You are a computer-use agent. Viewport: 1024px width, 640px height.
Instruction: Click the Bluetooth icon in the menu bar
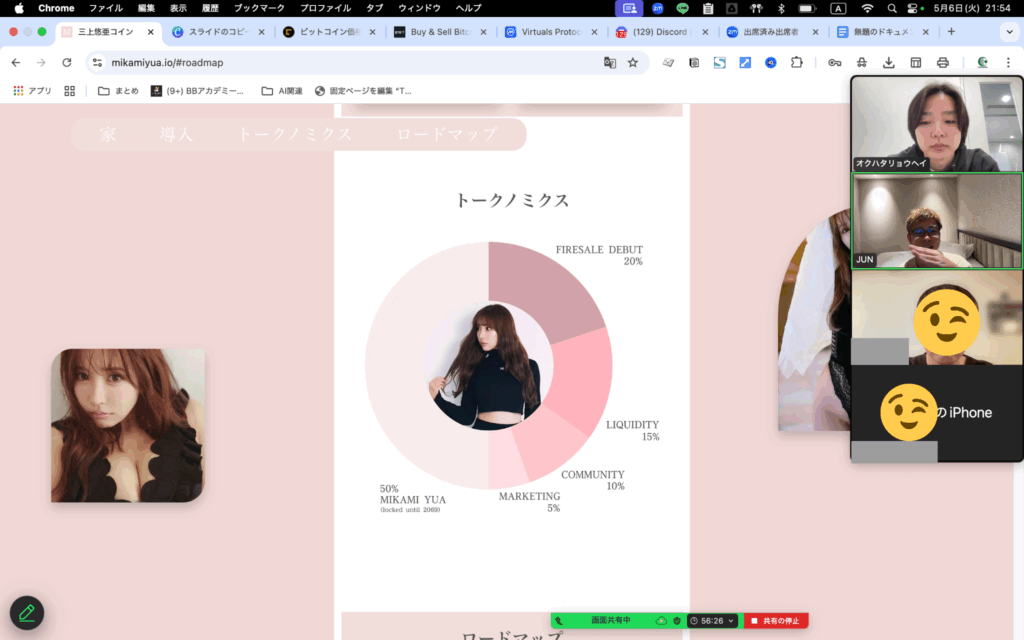click(781, 8)
